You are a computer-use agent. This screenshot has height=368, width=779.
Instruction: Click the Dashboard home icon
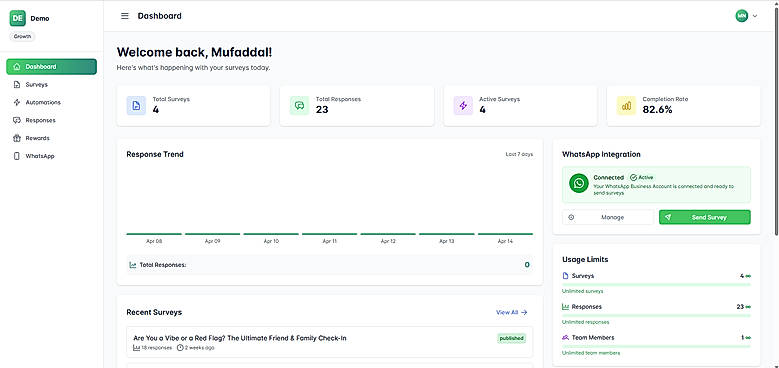(17, 67)
